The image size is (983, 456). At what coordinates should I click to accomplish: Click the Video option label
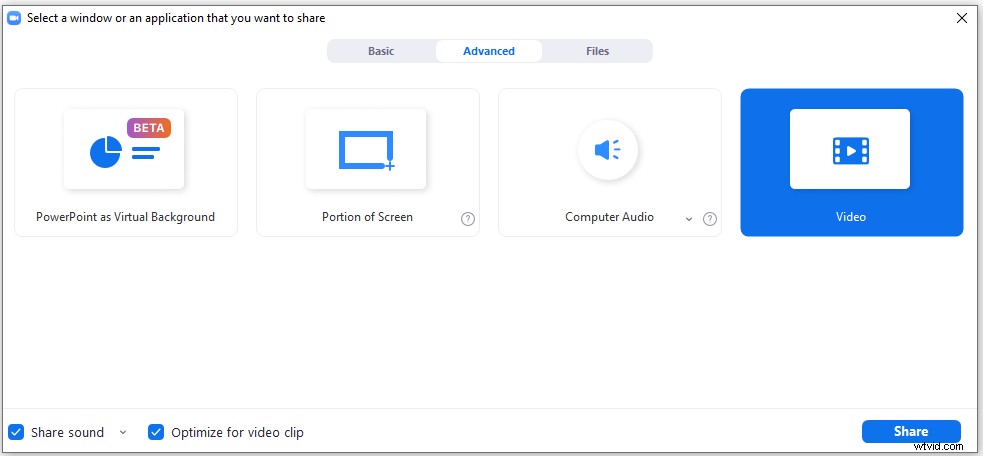[x=851, y=217]
